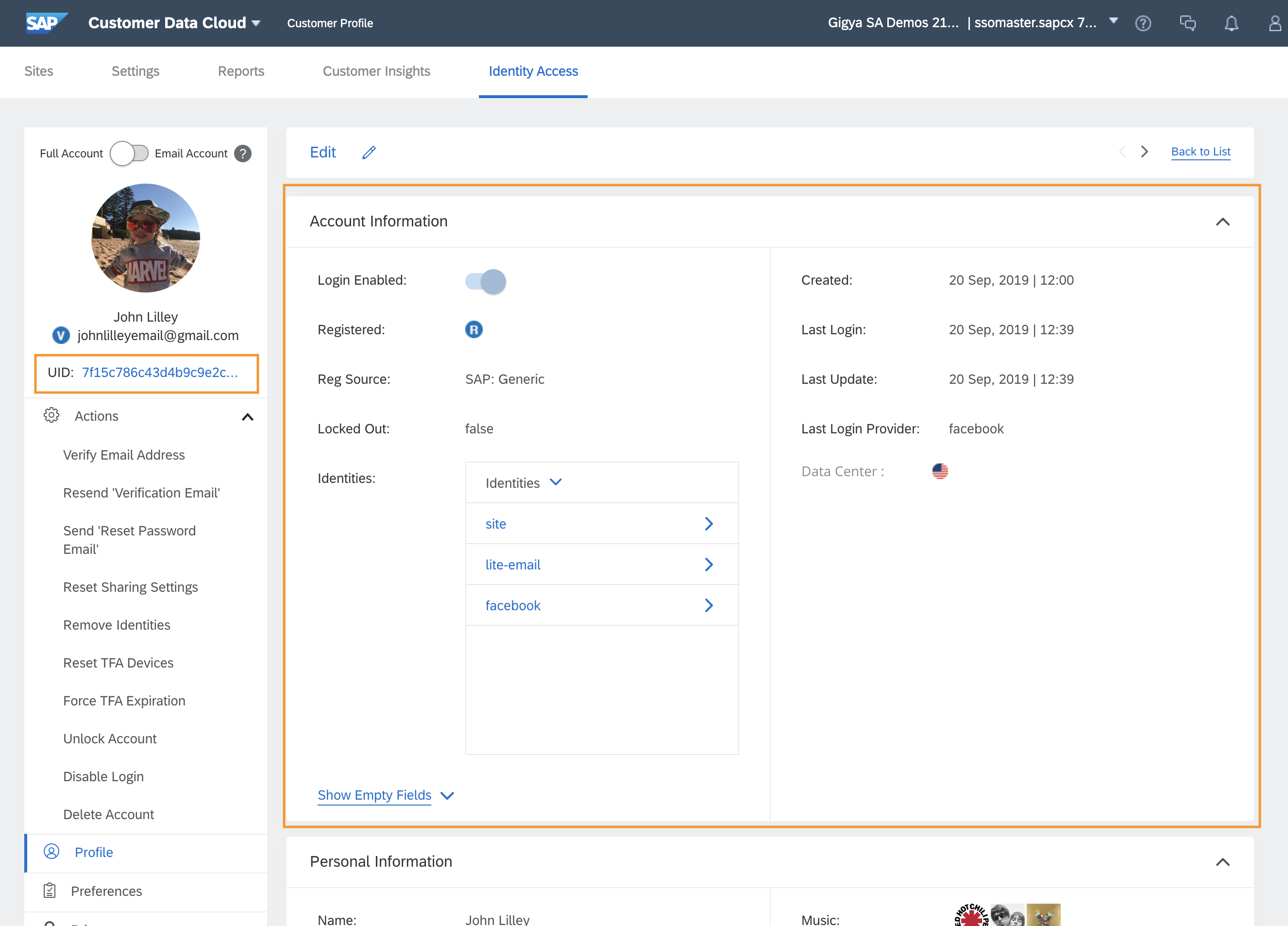Click the Back to List link
The width and height of the screenshot is (1288, 926).
click(1201, 152)
